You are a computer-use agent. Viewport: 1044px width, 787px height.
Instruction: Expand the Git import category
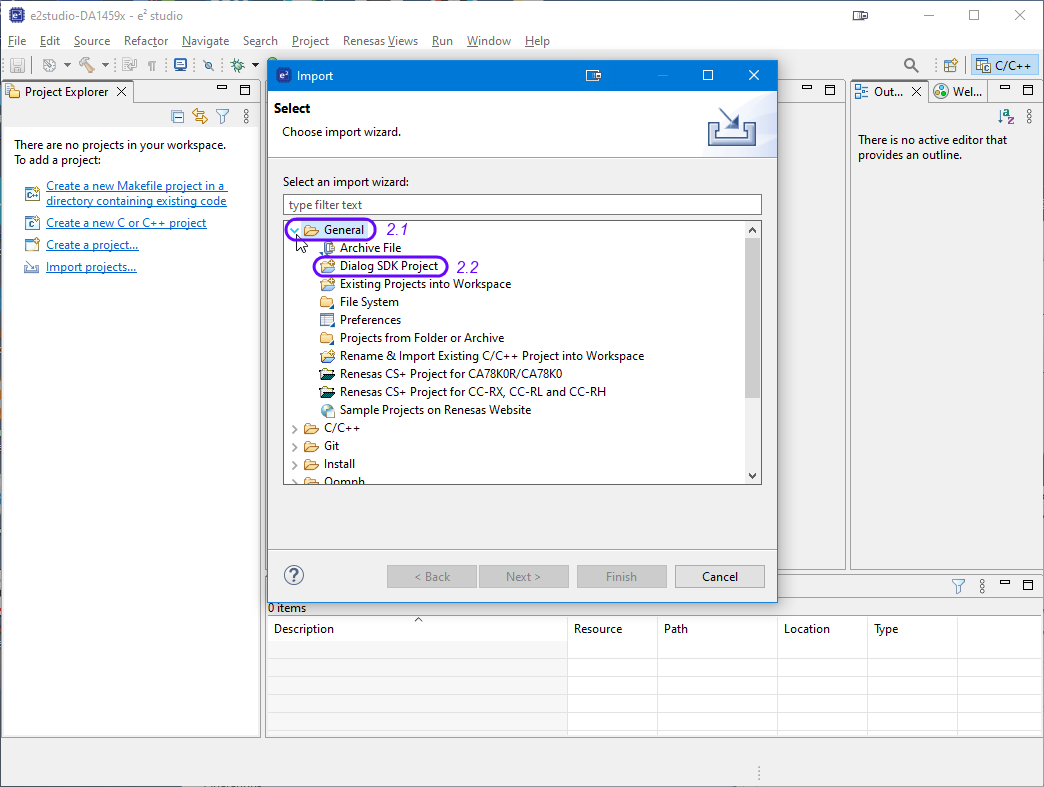295,446
